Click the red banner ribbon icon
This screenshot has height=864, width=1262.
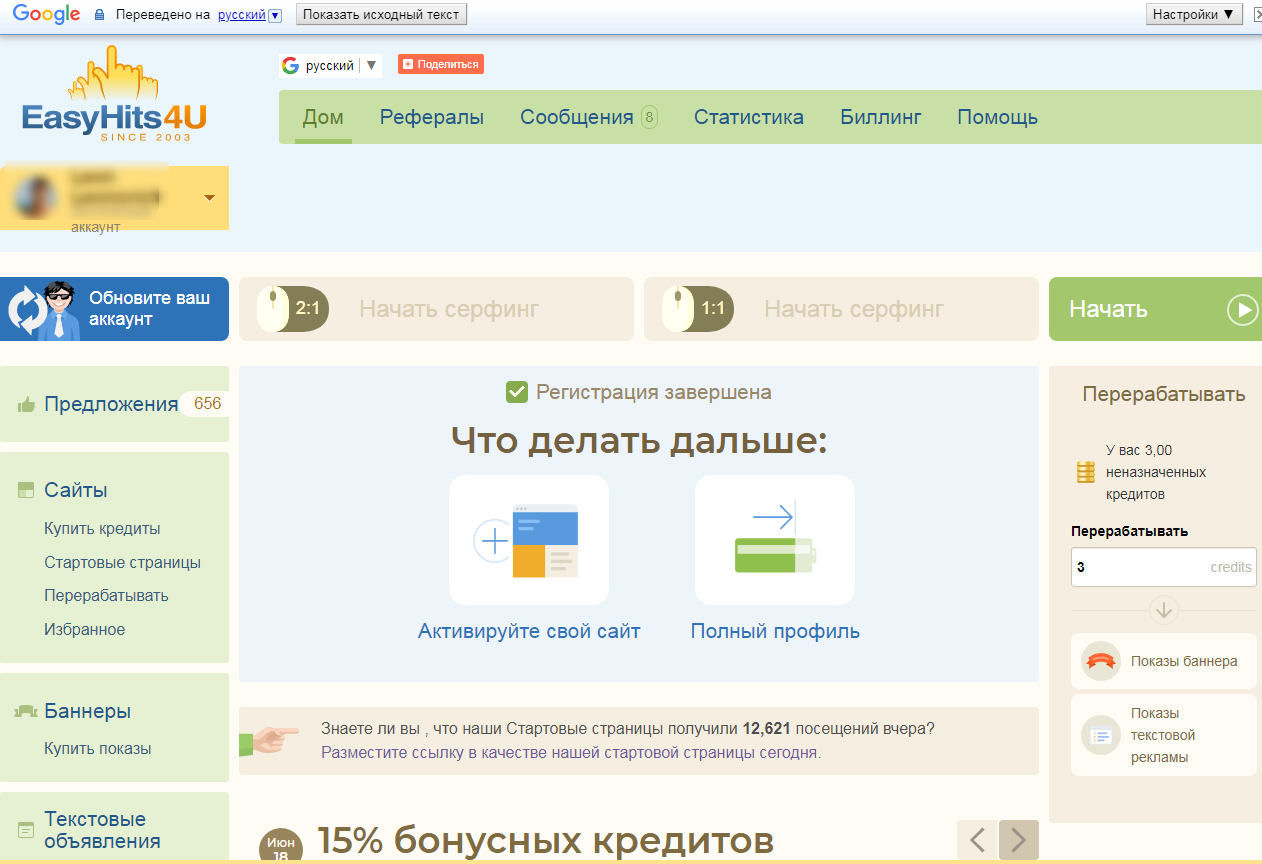1101,661
